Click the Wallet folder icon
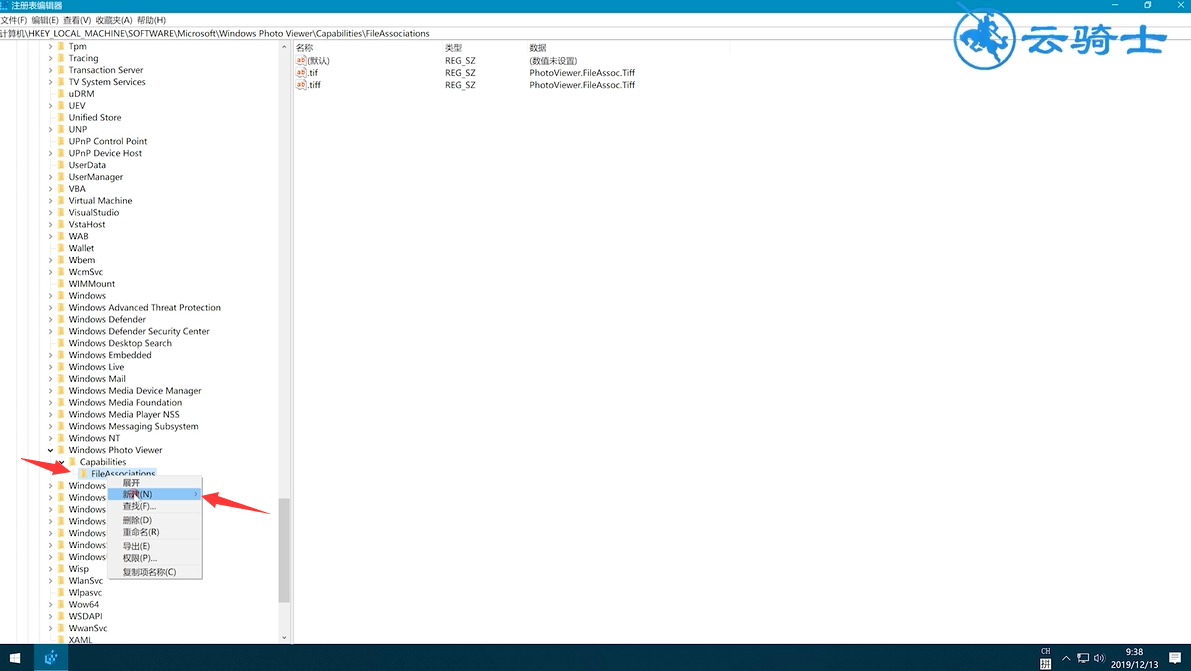This screenshot has height=671, width=1191. [62, 248]
